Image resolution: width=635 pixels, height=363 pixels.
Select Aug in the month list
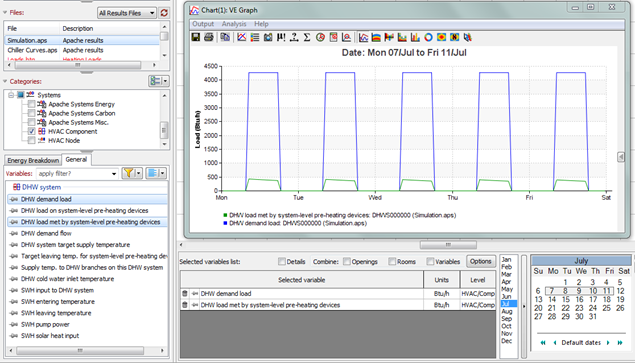click(507, 312)
